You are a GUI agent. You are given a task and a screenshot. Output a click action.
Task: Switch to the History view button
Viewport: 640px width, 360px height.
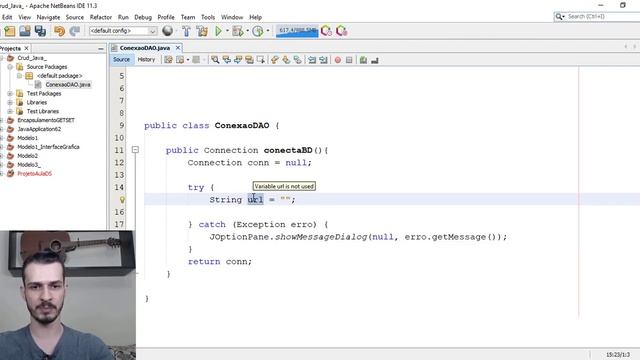tap(146, 60)
